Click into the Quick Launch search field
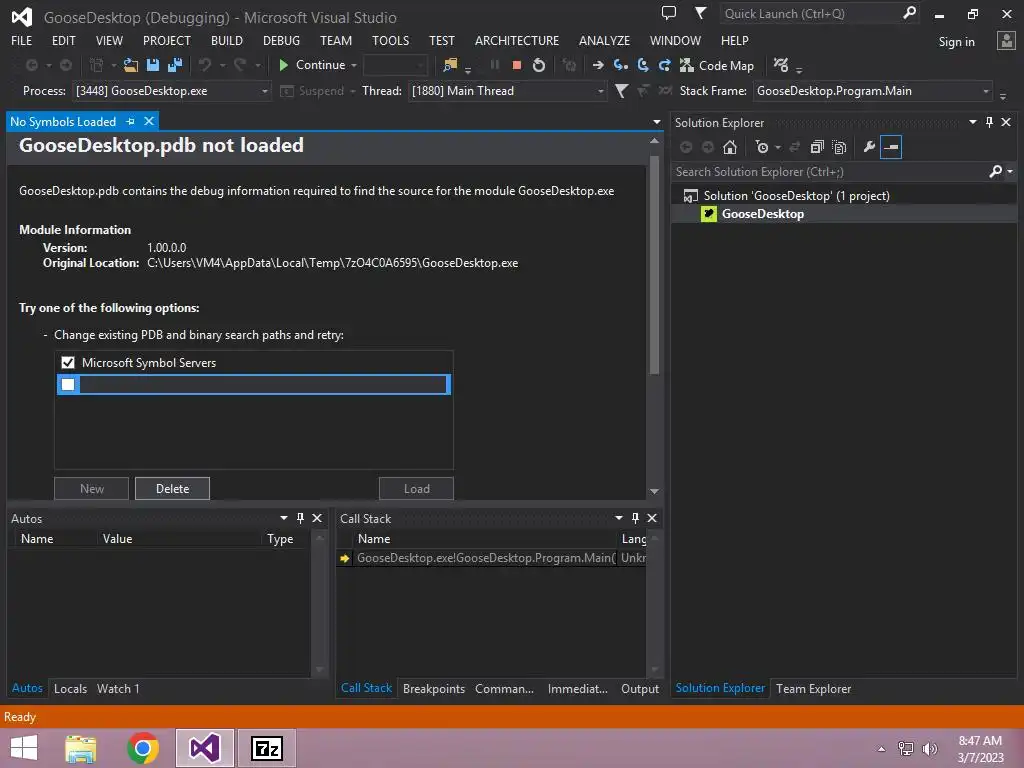The width and height of the screenshot is (1024, 768). coord(810,14)
